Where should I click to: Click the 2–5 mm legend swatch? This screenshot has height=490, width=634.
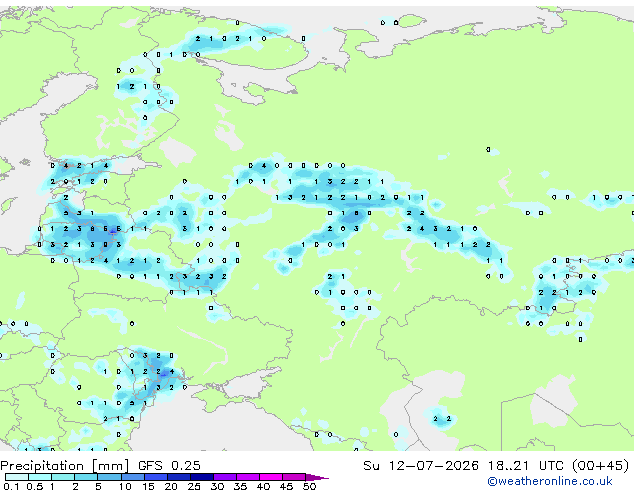coord(86,477)
